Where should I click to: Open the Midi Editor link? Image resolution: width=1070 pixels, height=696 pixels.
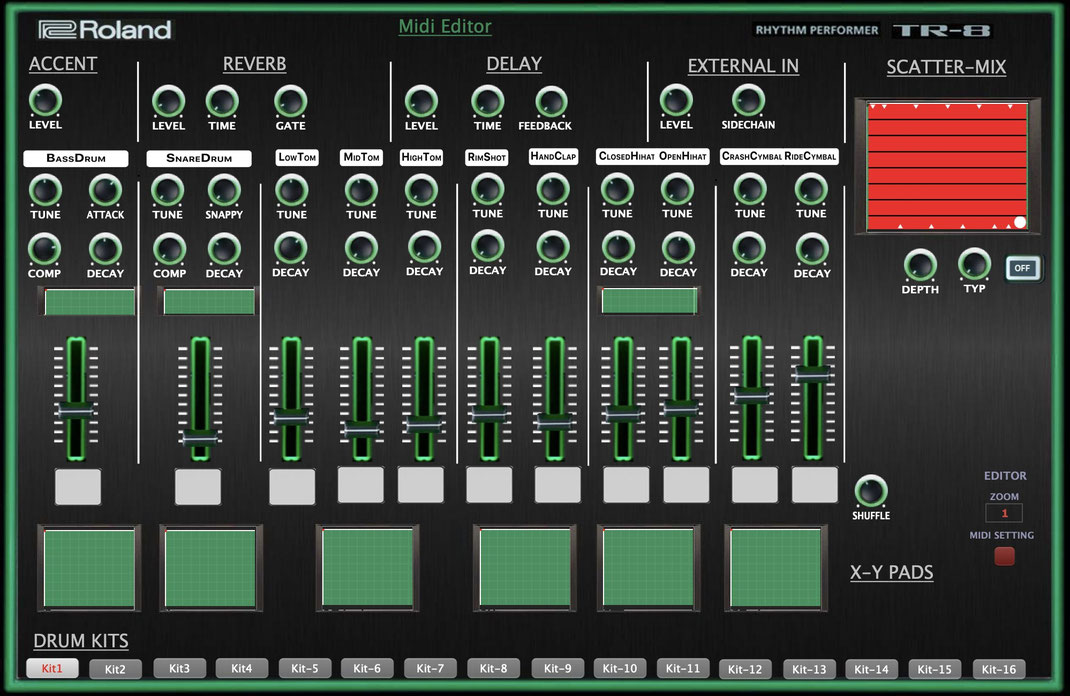[x=445, y=27]
